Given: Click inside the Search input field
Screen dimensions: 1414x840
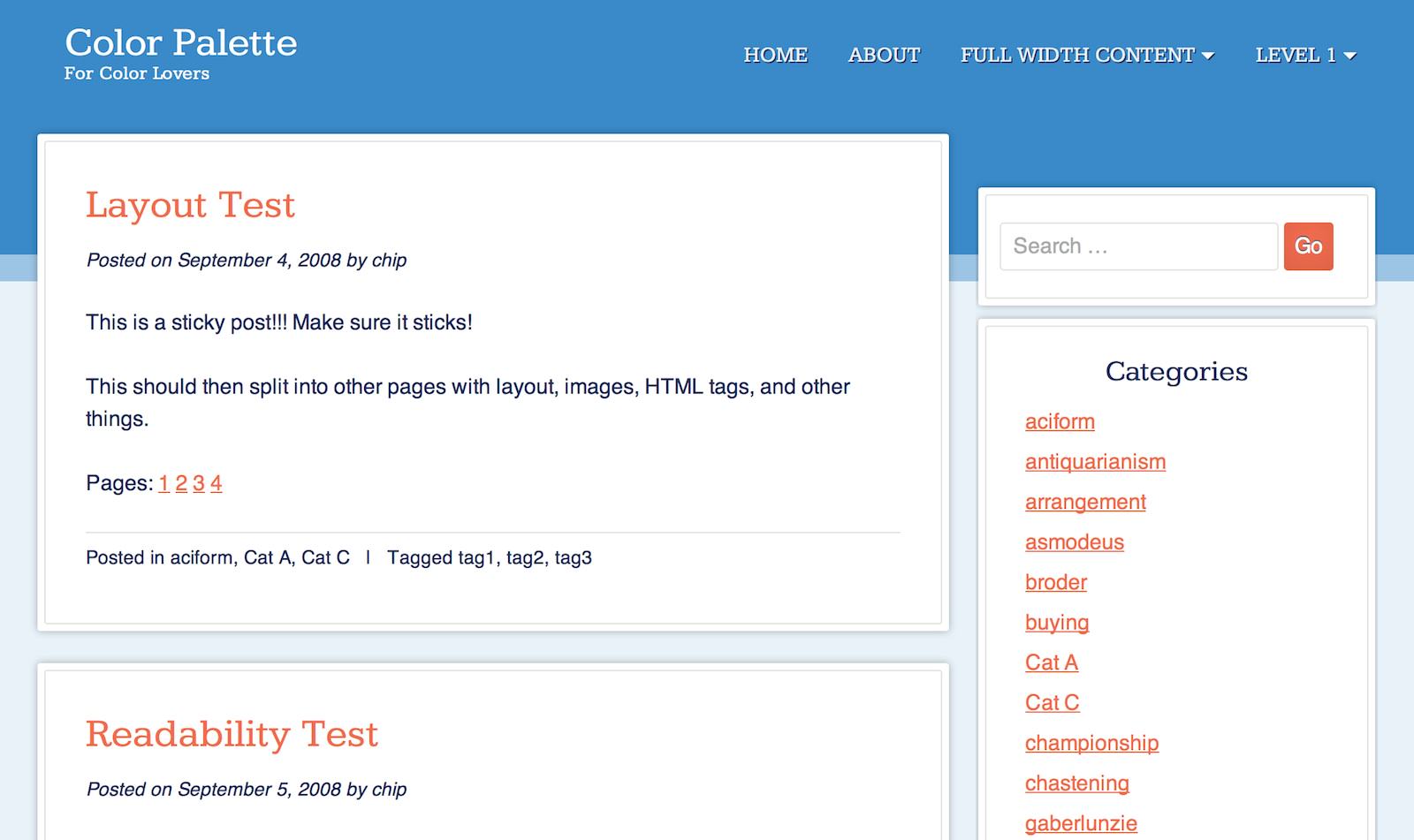Looking at the screenshot, I should pyautogui.click(x=1137, y=246).
